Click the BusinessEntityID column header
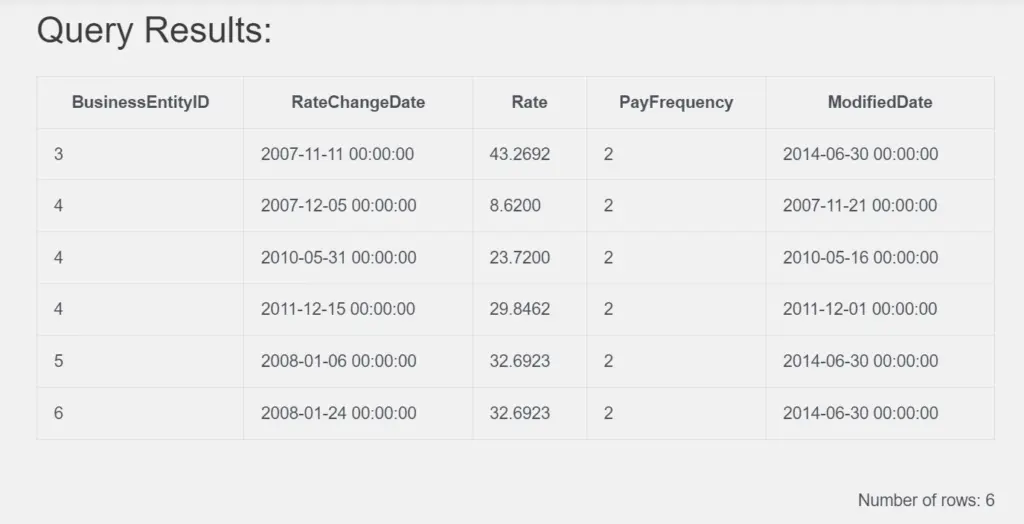1024x524 pixels. (140, 102)
